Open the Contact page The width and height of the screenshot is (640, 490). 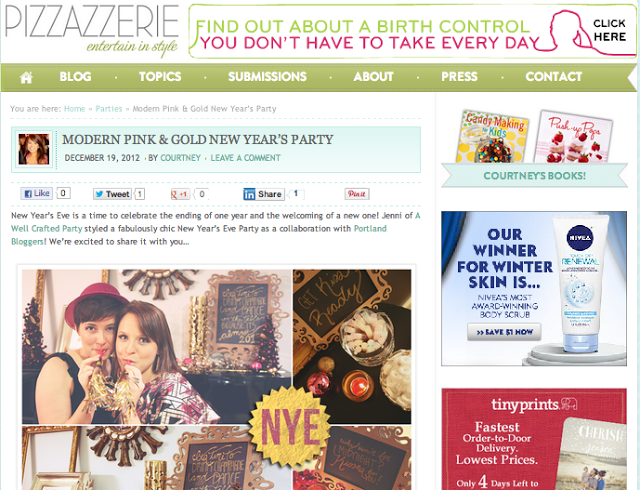pyautogui.click(x=553, y=77)
